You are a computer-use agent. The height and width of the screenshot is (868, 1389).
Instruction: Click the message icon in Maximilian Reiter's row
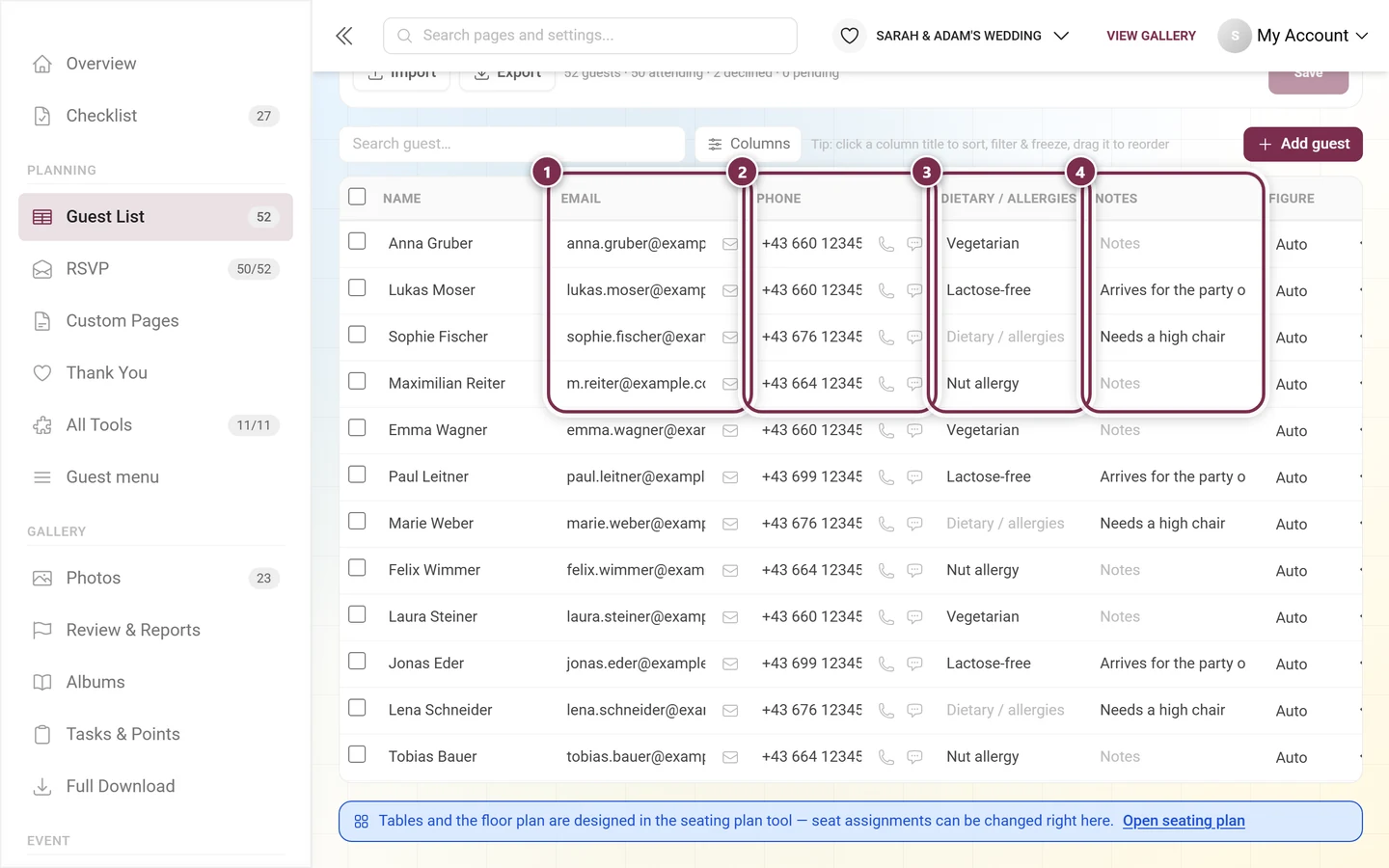tap(914, 384)
